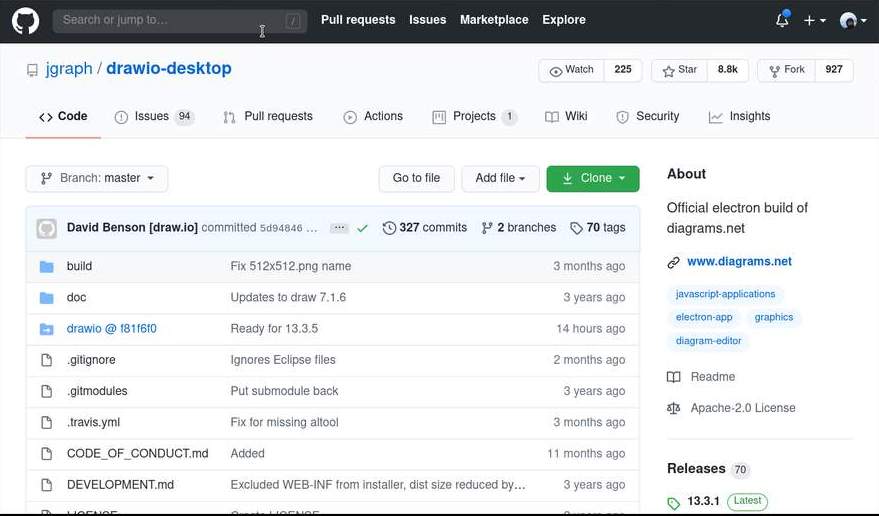This screenshot has height=516, width=879.
Task: Open commit 'Put submodule back'
Action: point(284,391)
